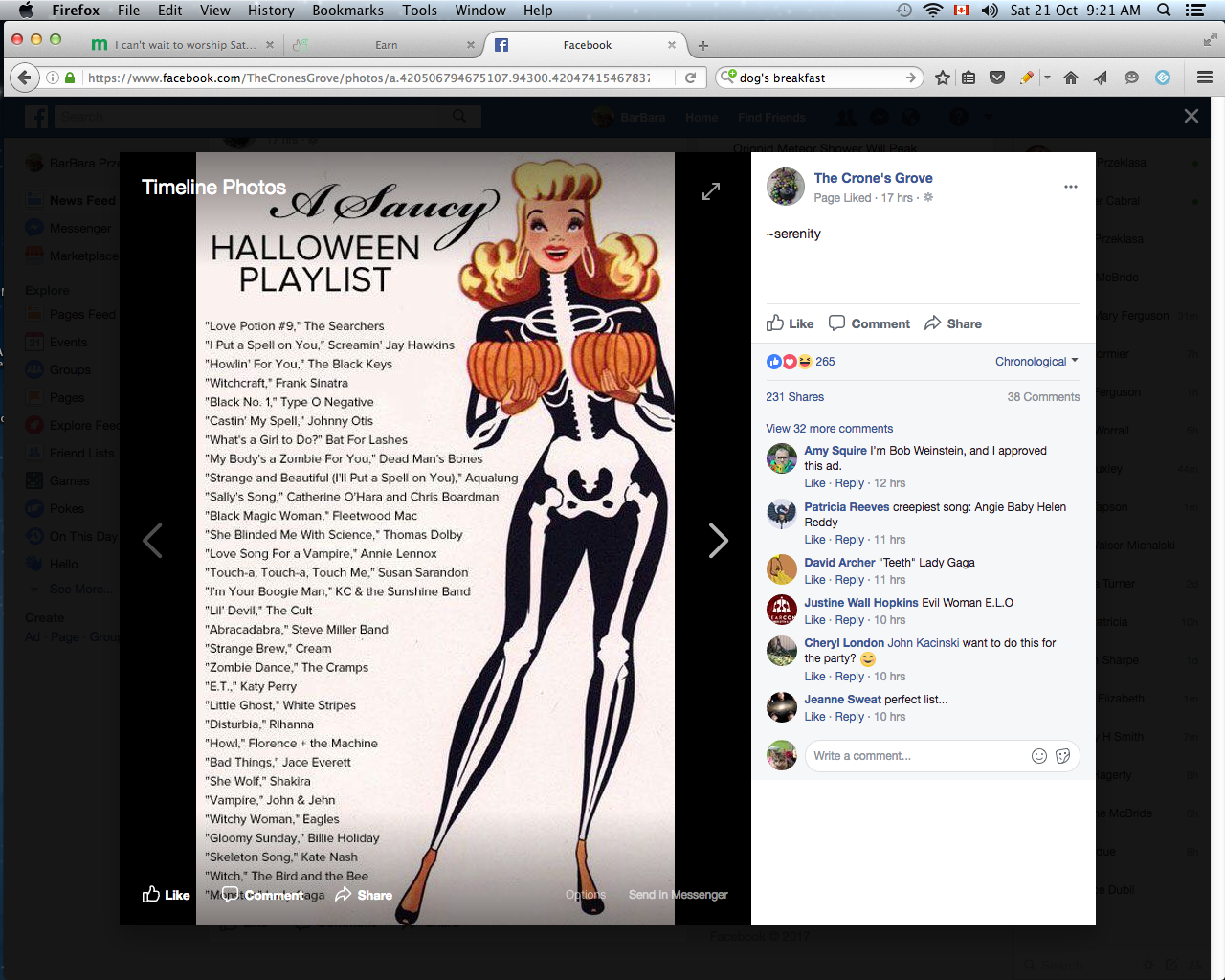Open the volume control in menu bar
This screenshot has height=980, width=1225.
(991, 11)
